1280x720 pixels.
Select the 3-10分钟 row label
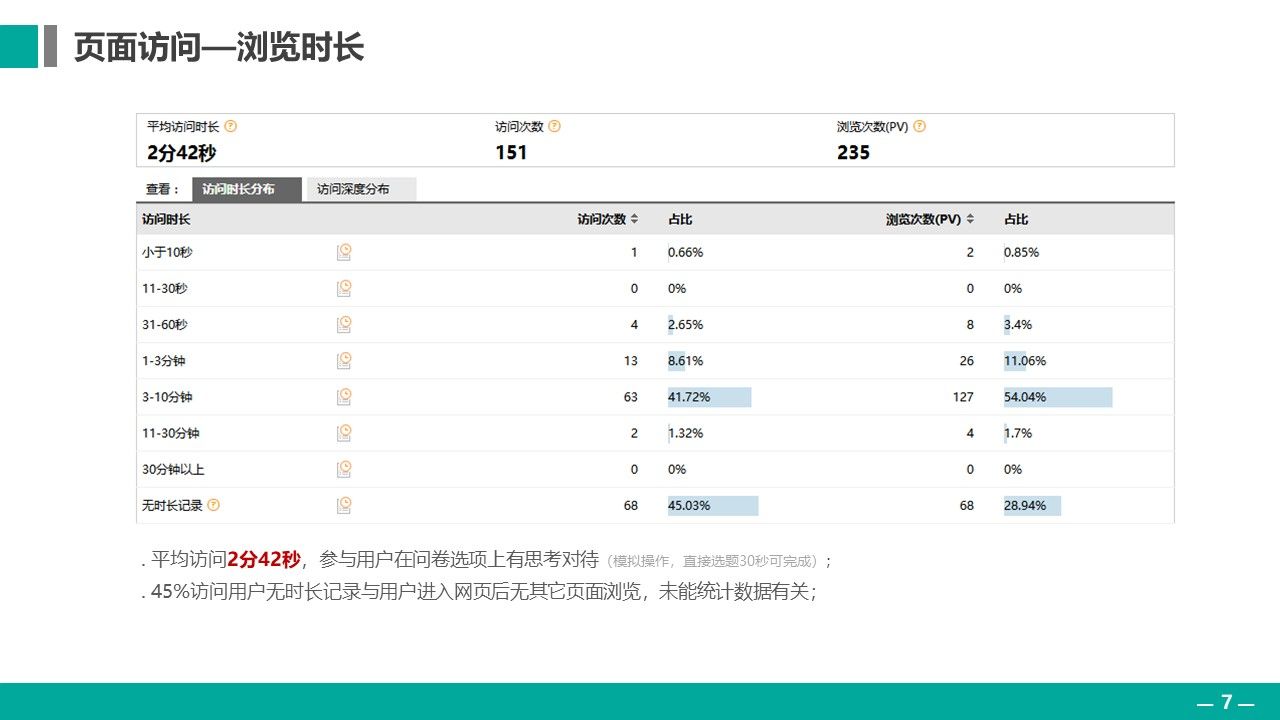pos(167,397)
